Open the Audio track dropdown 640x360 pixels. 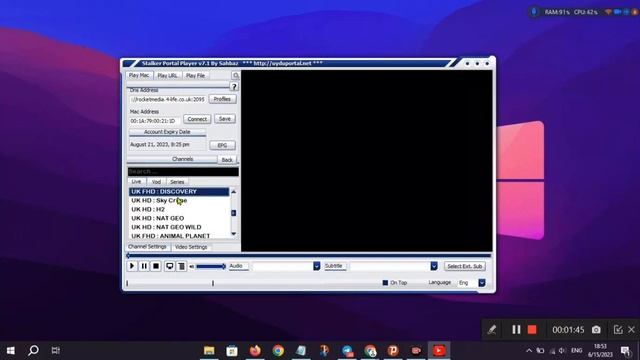[x=316, y=266]
